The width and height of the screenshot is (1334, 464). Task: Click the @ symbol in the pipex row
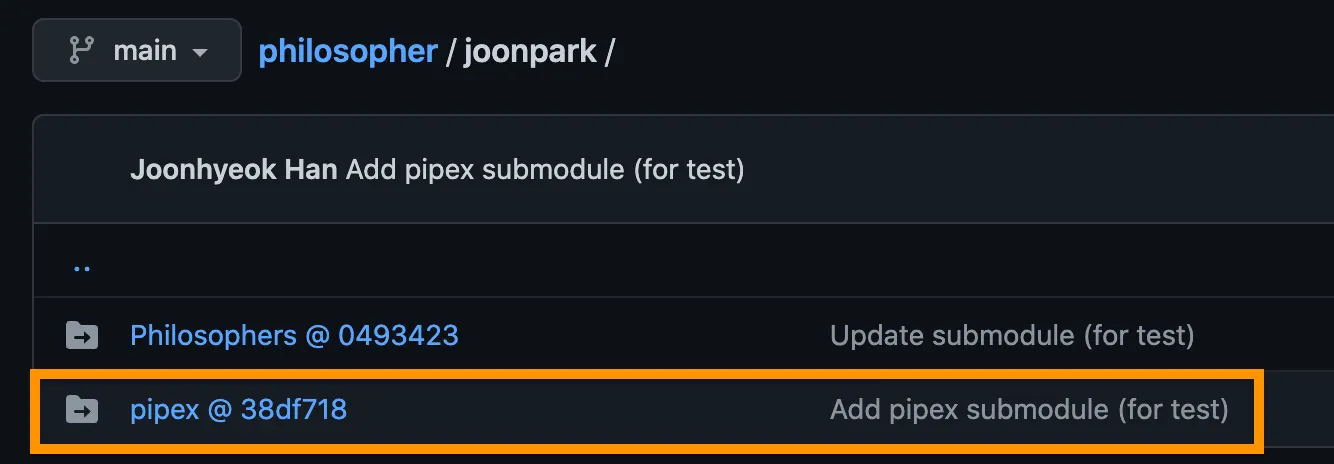pos(220,409)
